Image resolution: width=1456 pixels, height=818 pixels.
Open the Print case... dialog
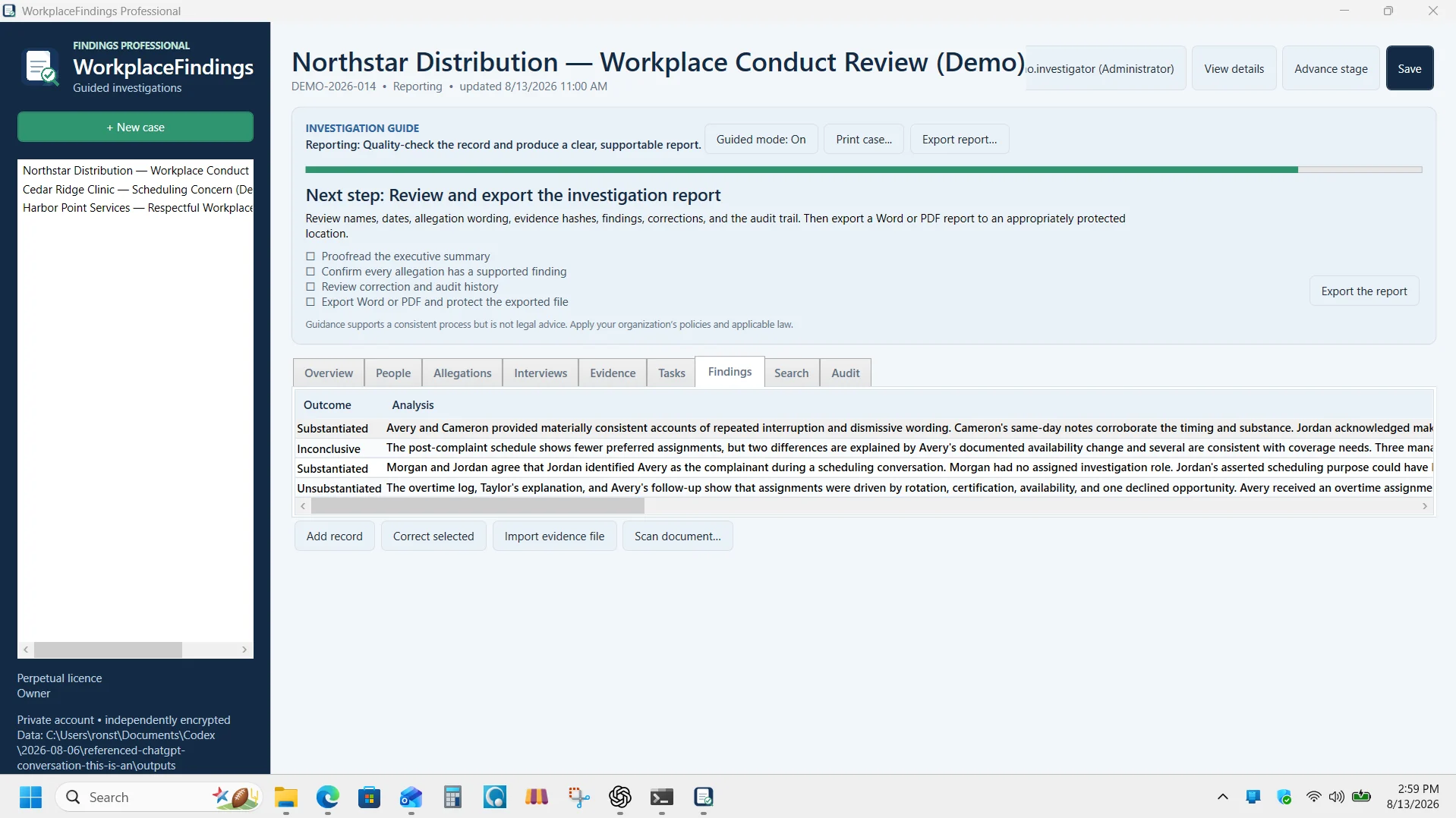[x=864, y=140]
